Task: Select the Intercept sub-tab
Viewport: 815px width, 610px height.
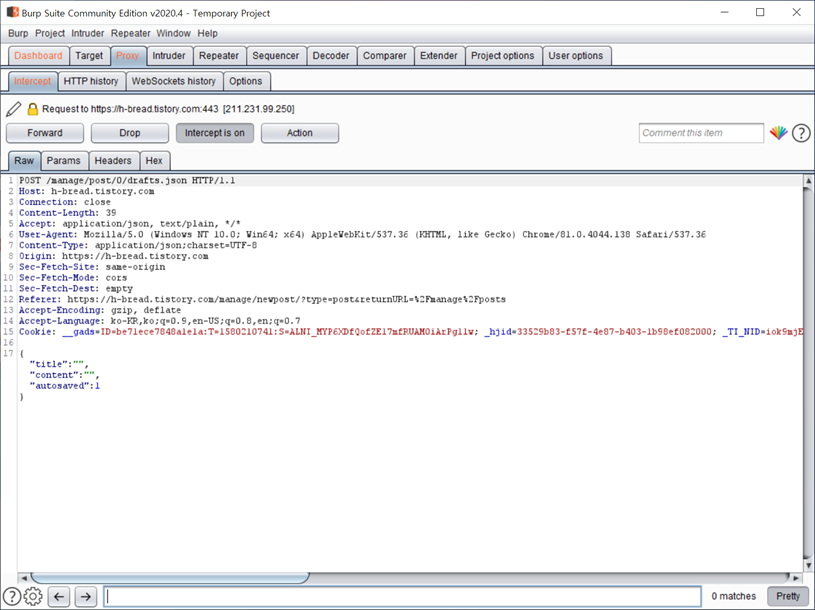Action: click(32, 81)
